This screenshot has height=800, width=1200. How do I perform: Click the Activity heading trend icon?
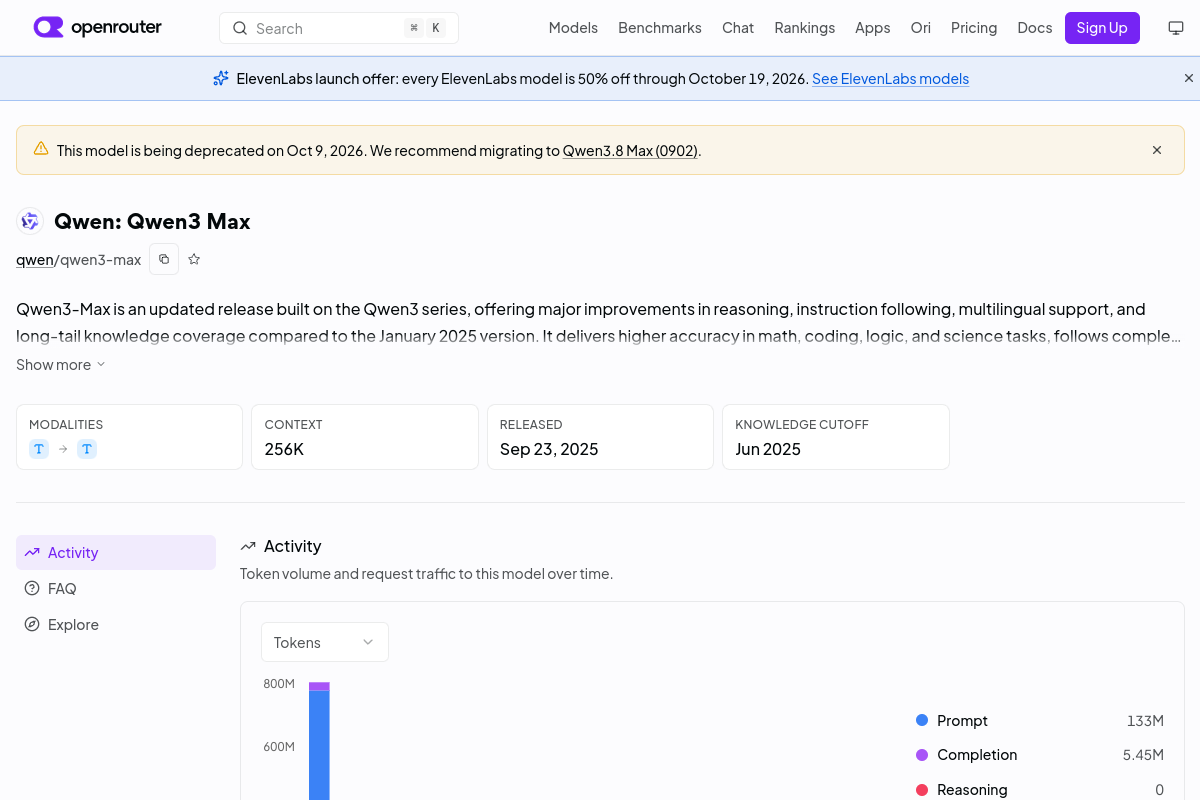coord(248,546)
